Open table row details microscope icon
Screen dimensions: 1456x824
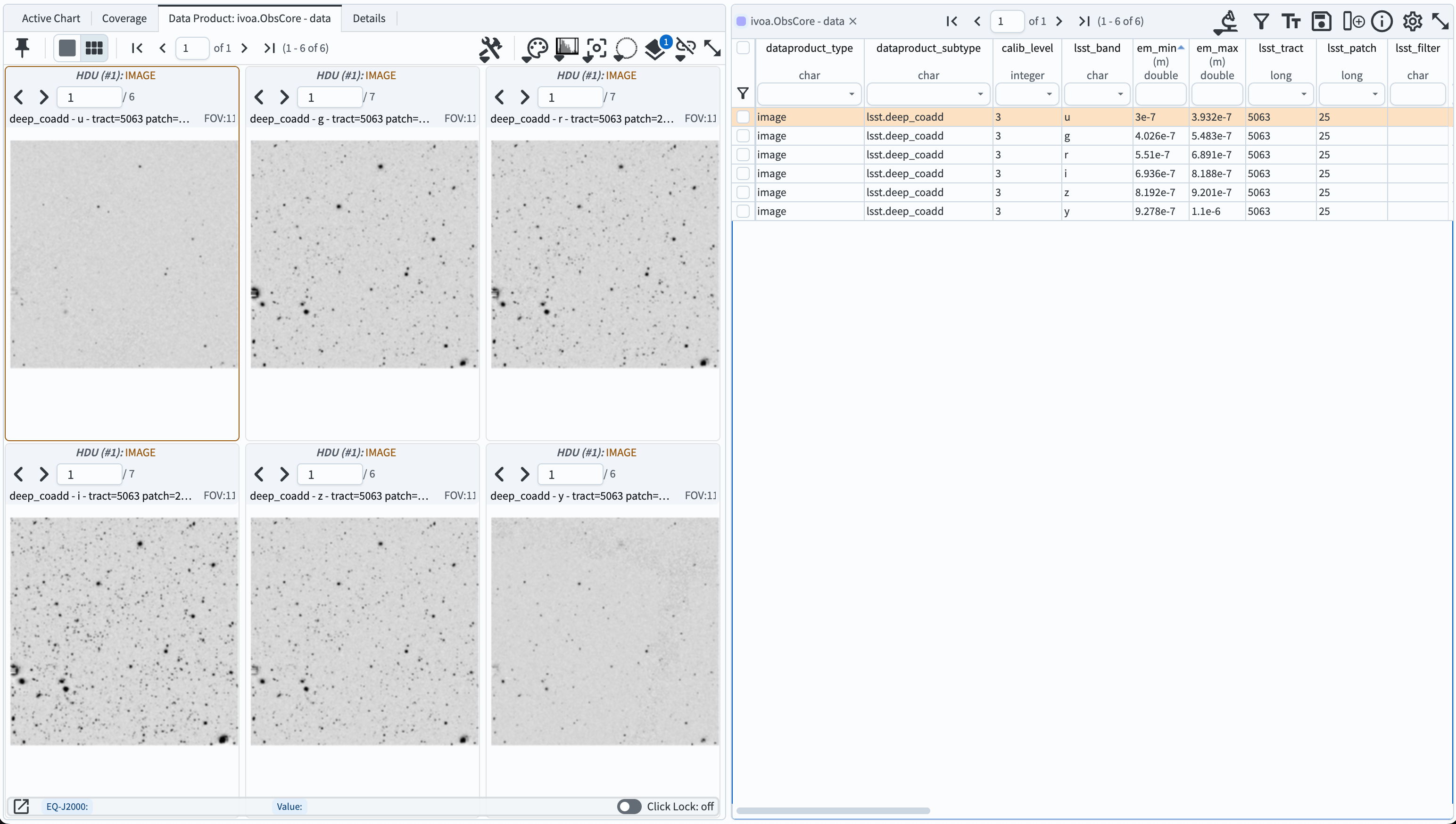pyautogui.click(x=1226, y=22)
